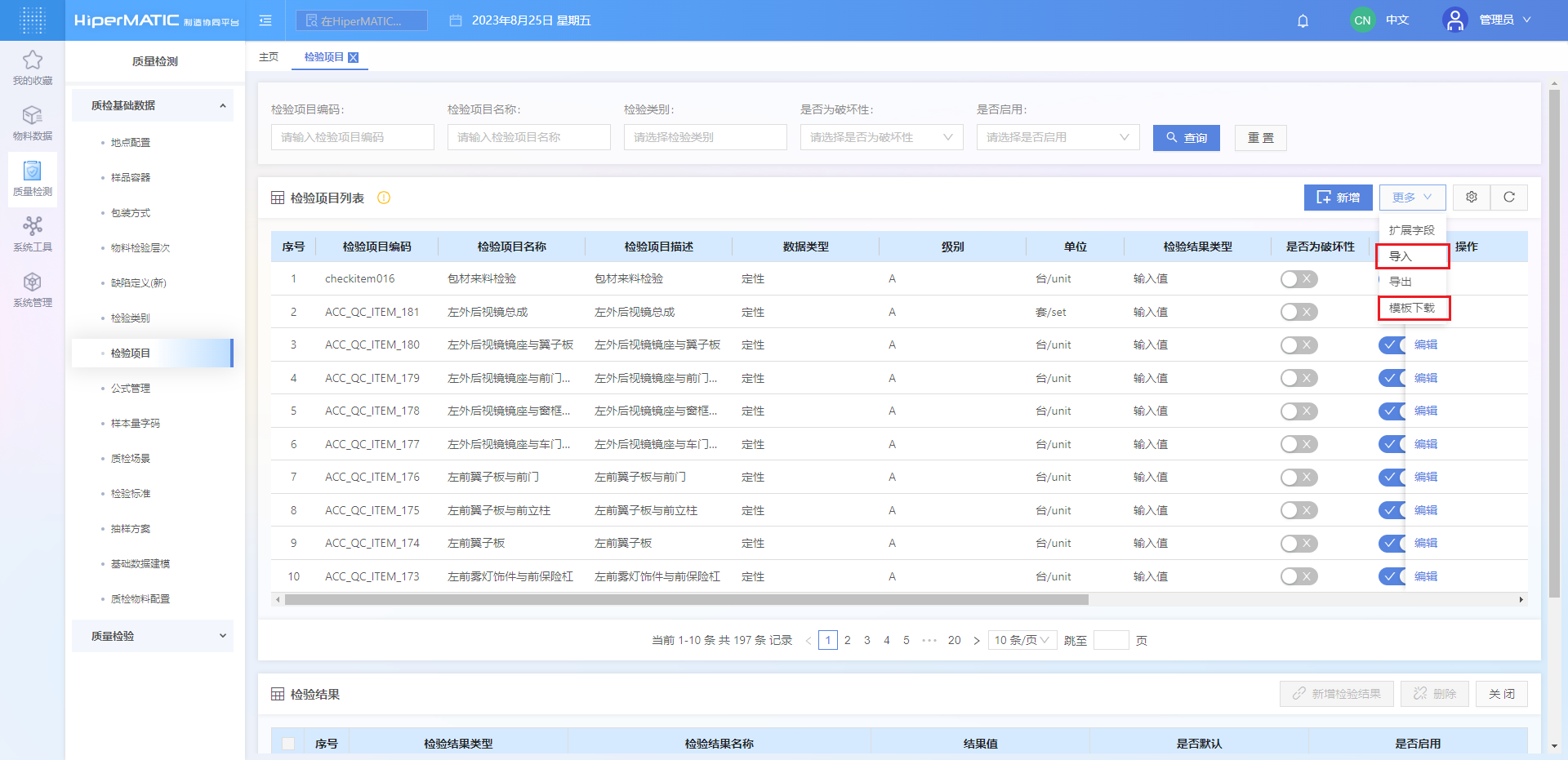Click horizontal scrollbar right arrow
Viewport: 1568px width, 760px height.
pyautogui.click(x=1521, y=599)
